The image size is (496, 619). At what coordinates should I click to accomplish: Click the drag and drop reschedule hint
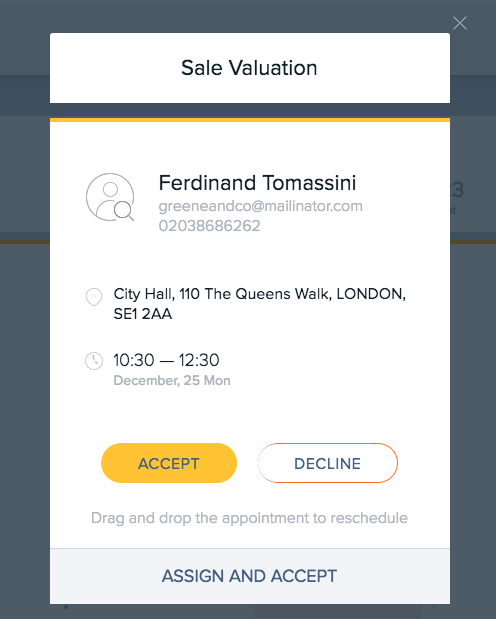(x=249, y=518)
